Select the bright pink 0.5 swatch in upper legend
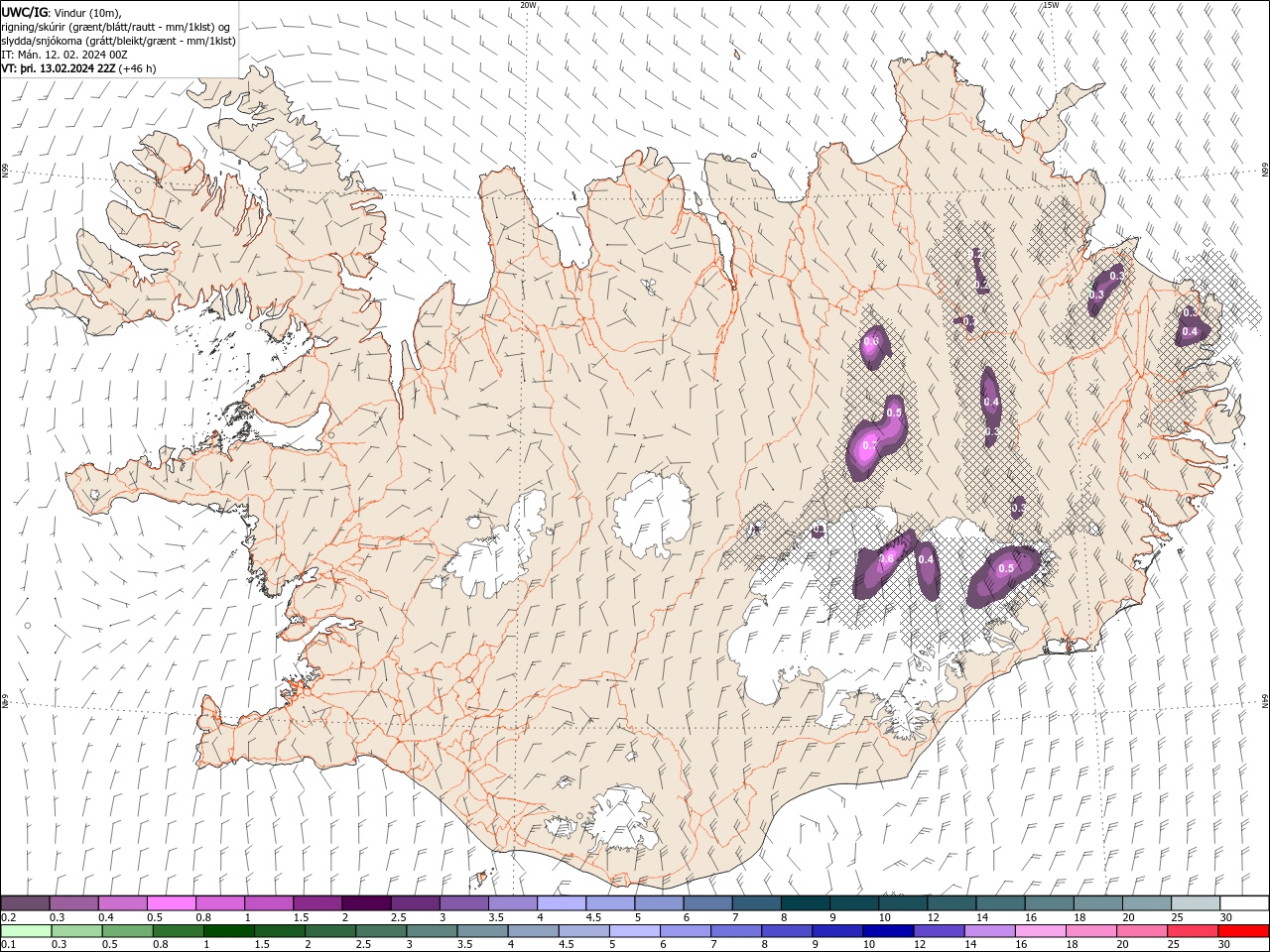 point(171,903)
